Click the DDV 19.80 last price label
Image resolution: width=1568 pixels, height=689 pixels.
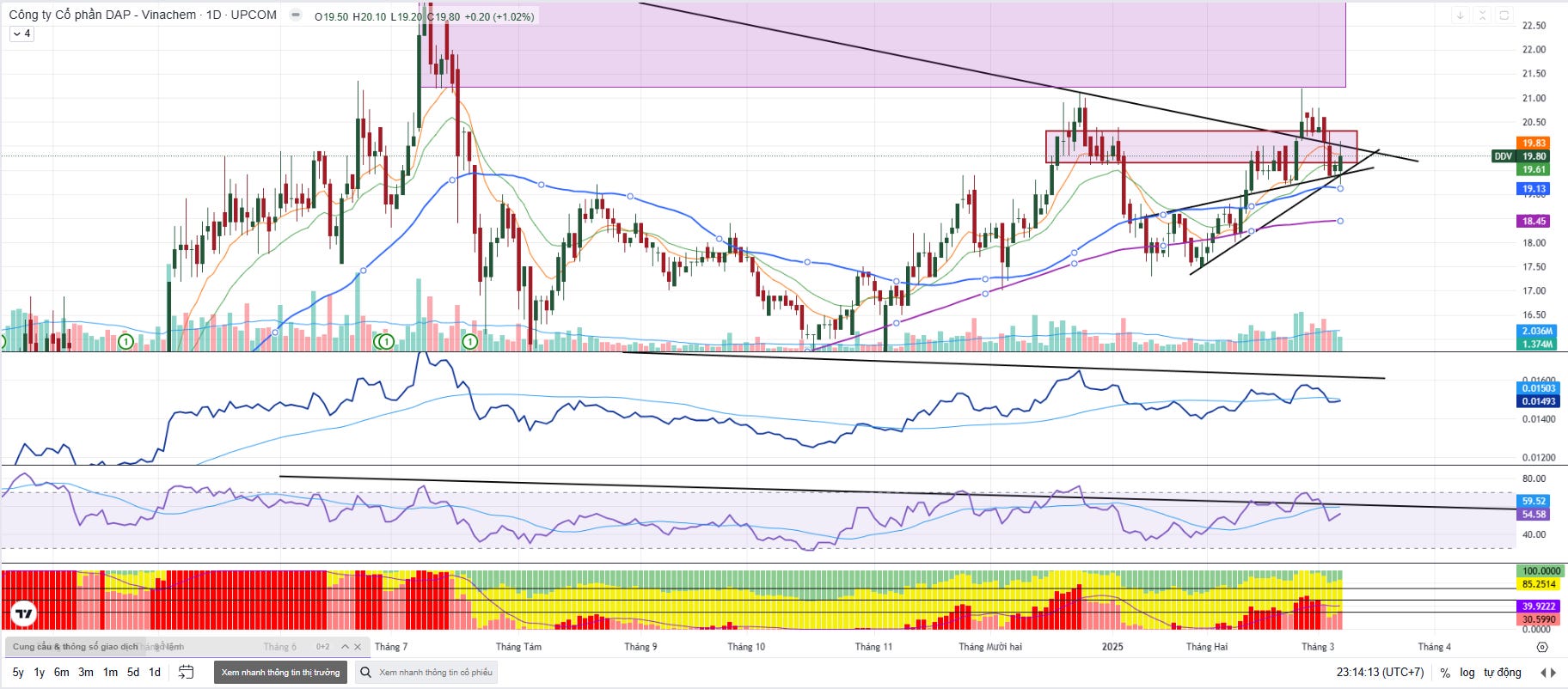[x=1521, y=156]
